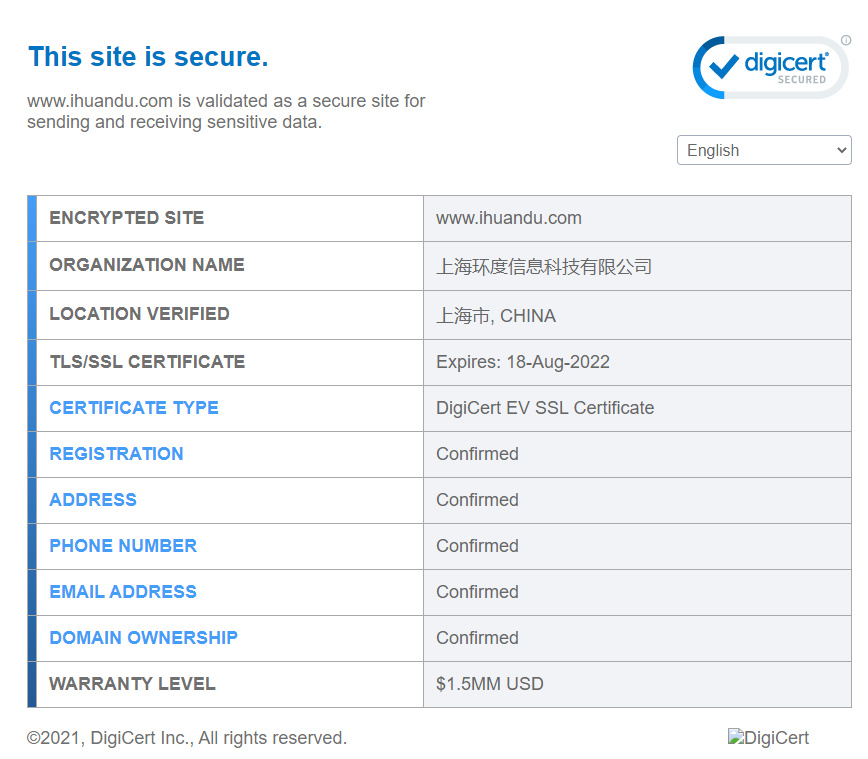Select the www.ihuandu.com value in the table
868x759 pixels.
(x=509, y=218)
